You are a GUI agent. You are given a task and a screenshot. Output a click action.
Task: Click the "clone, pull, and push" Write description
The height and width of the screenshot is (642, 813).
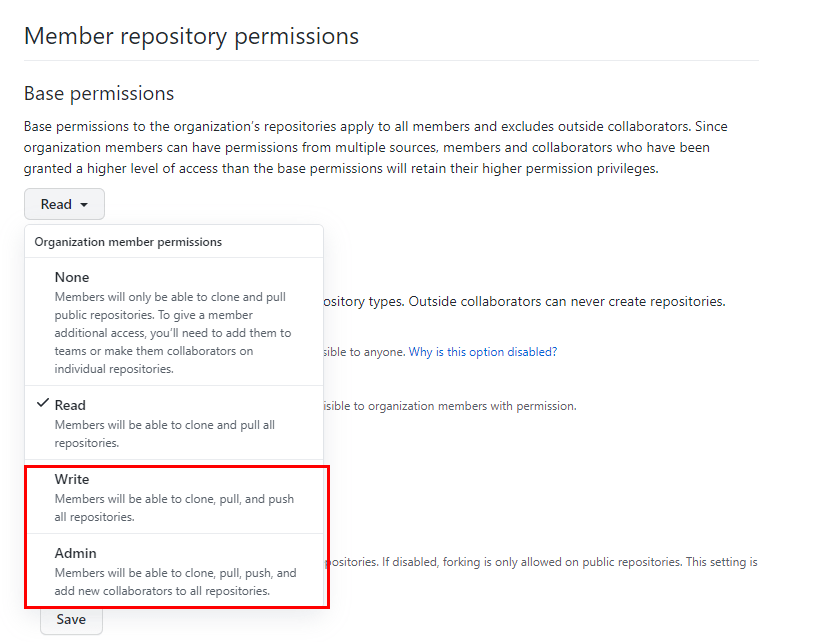pos(174,507)
